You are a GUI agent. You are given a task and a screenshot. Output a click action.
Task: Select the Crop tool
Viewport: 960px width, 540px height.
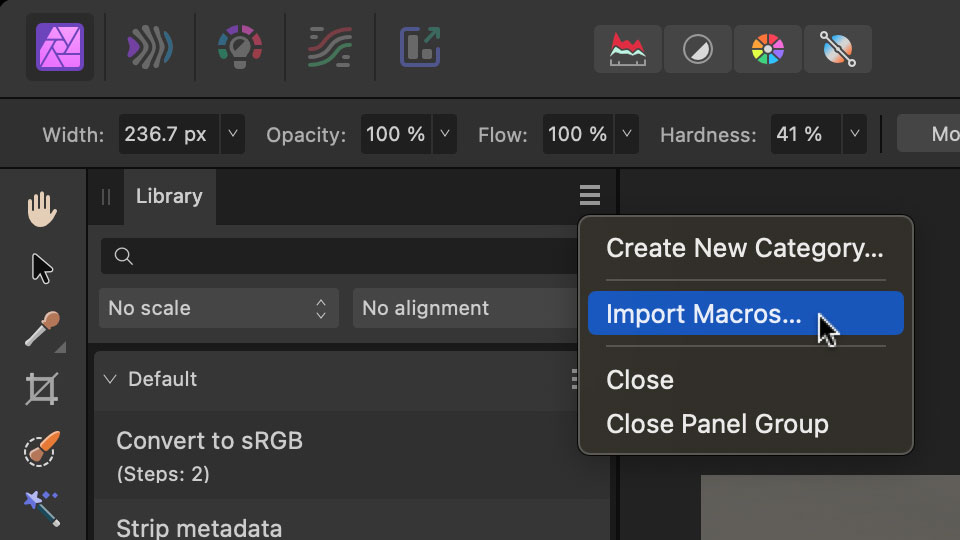tap(41, 389)
